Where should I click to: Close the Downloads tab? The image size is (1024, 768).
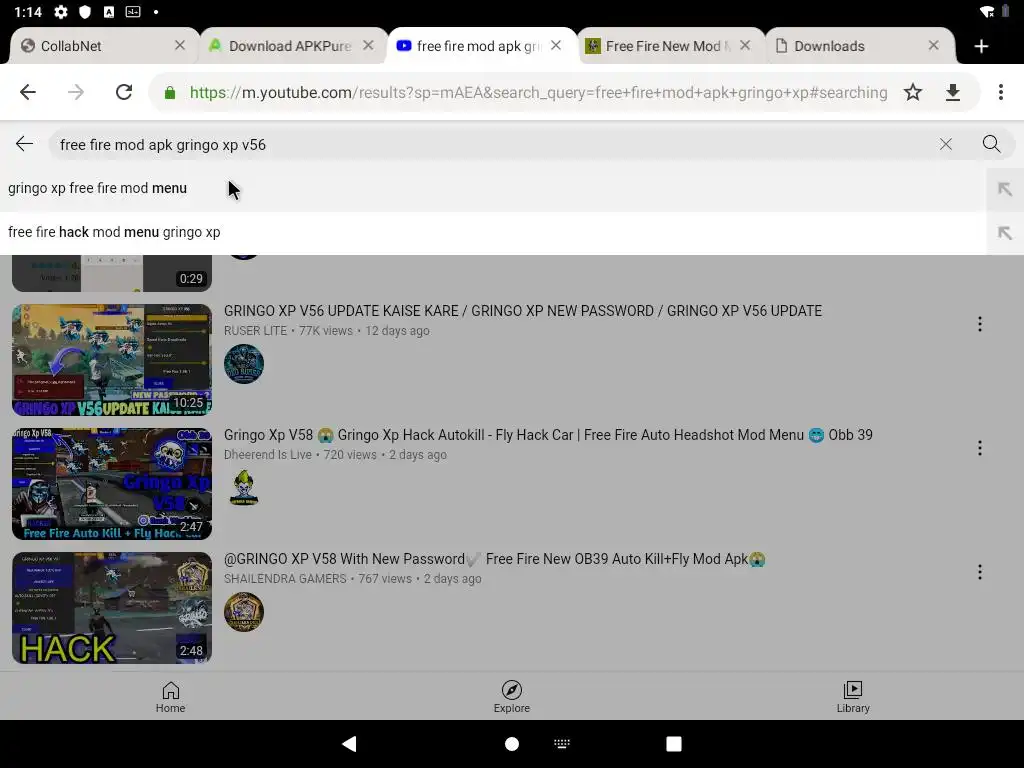pos(934,45)
